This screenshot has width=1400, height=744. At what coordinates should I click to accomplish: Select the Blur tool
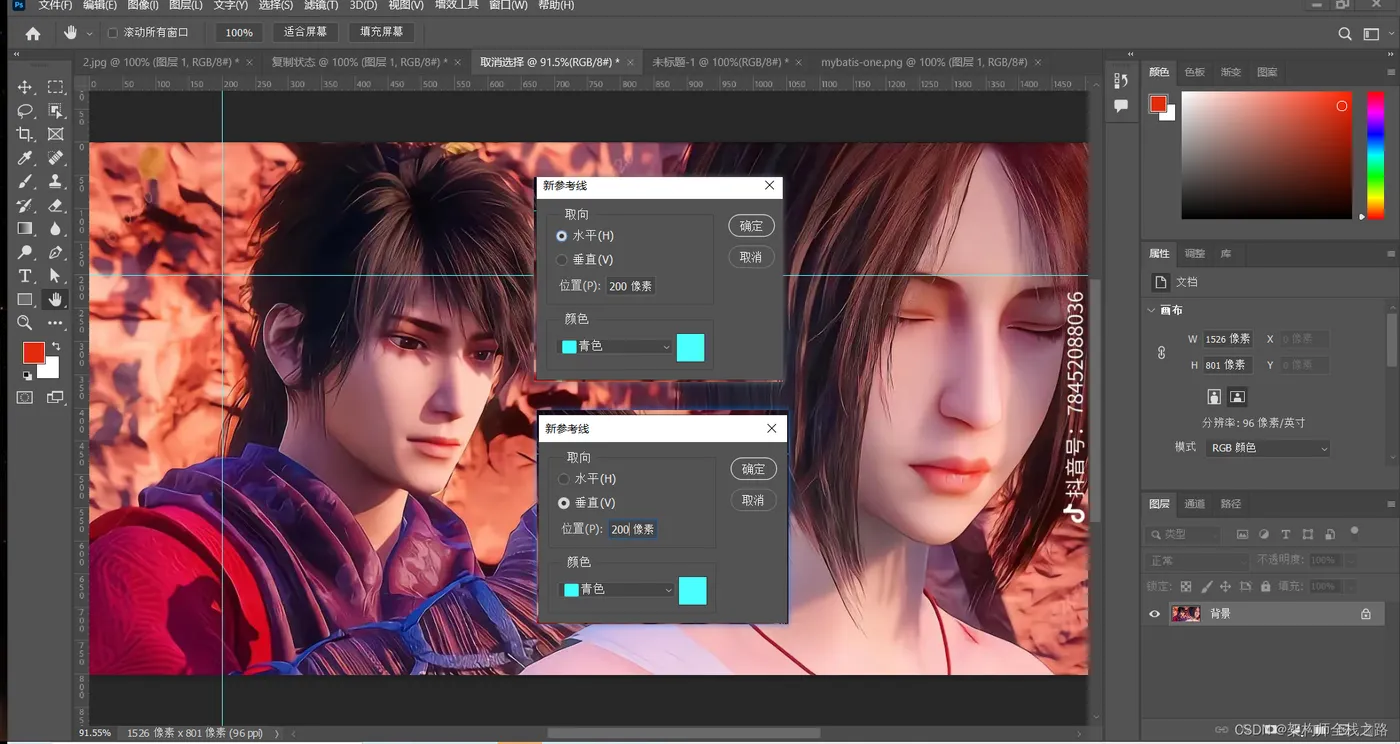point(55,229)
